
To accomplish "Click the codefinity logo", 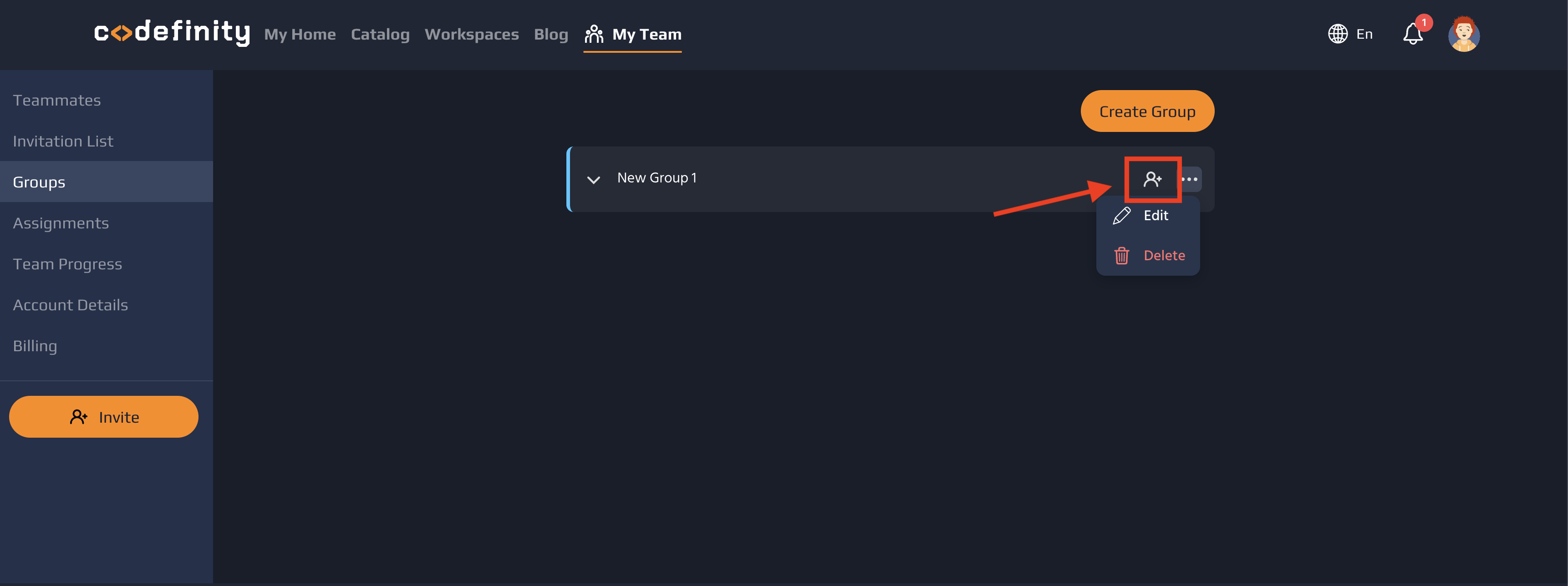I will (x=172, y=34).
